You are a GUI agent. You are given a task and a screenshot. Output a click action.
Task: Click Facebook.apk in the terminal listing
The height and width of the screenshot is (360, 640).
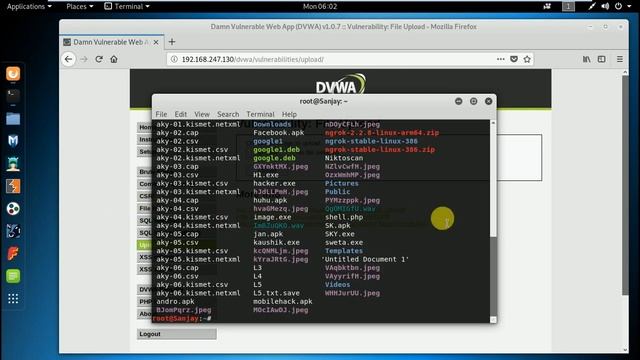(278, 133)
